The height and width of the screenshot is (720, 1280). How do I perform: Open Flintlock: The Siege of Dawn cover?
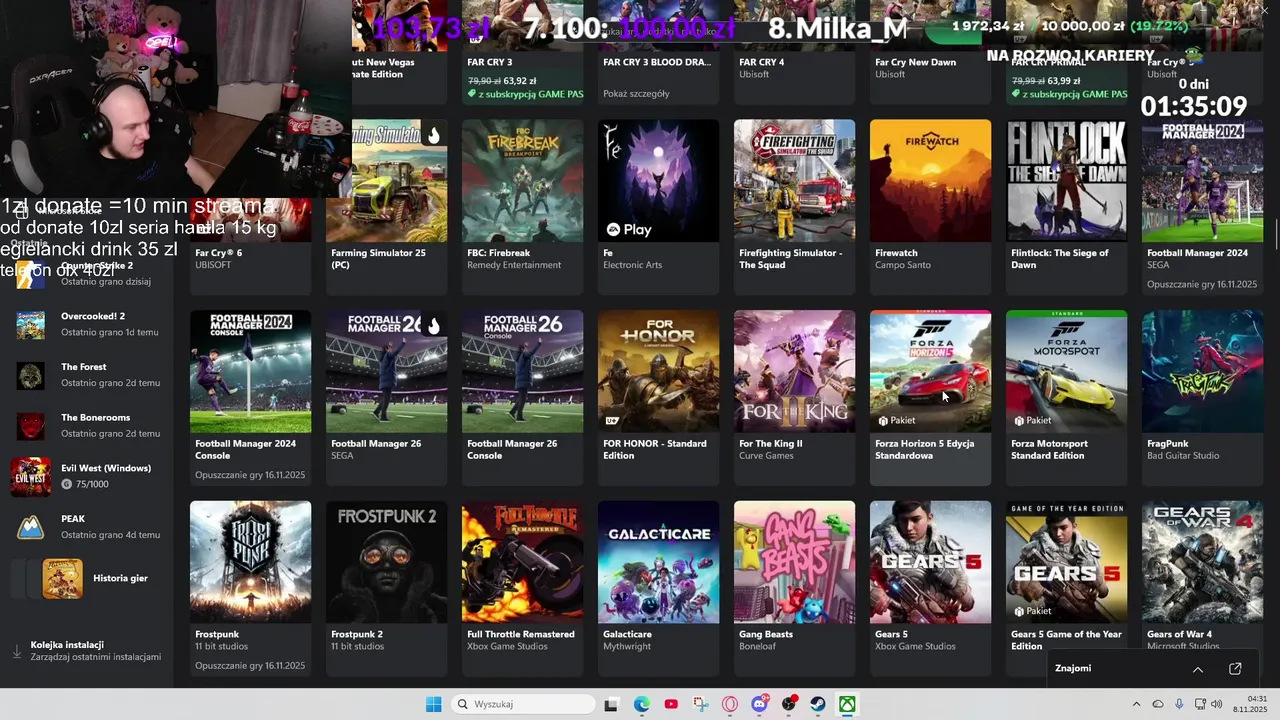[x=1066, y=181]
